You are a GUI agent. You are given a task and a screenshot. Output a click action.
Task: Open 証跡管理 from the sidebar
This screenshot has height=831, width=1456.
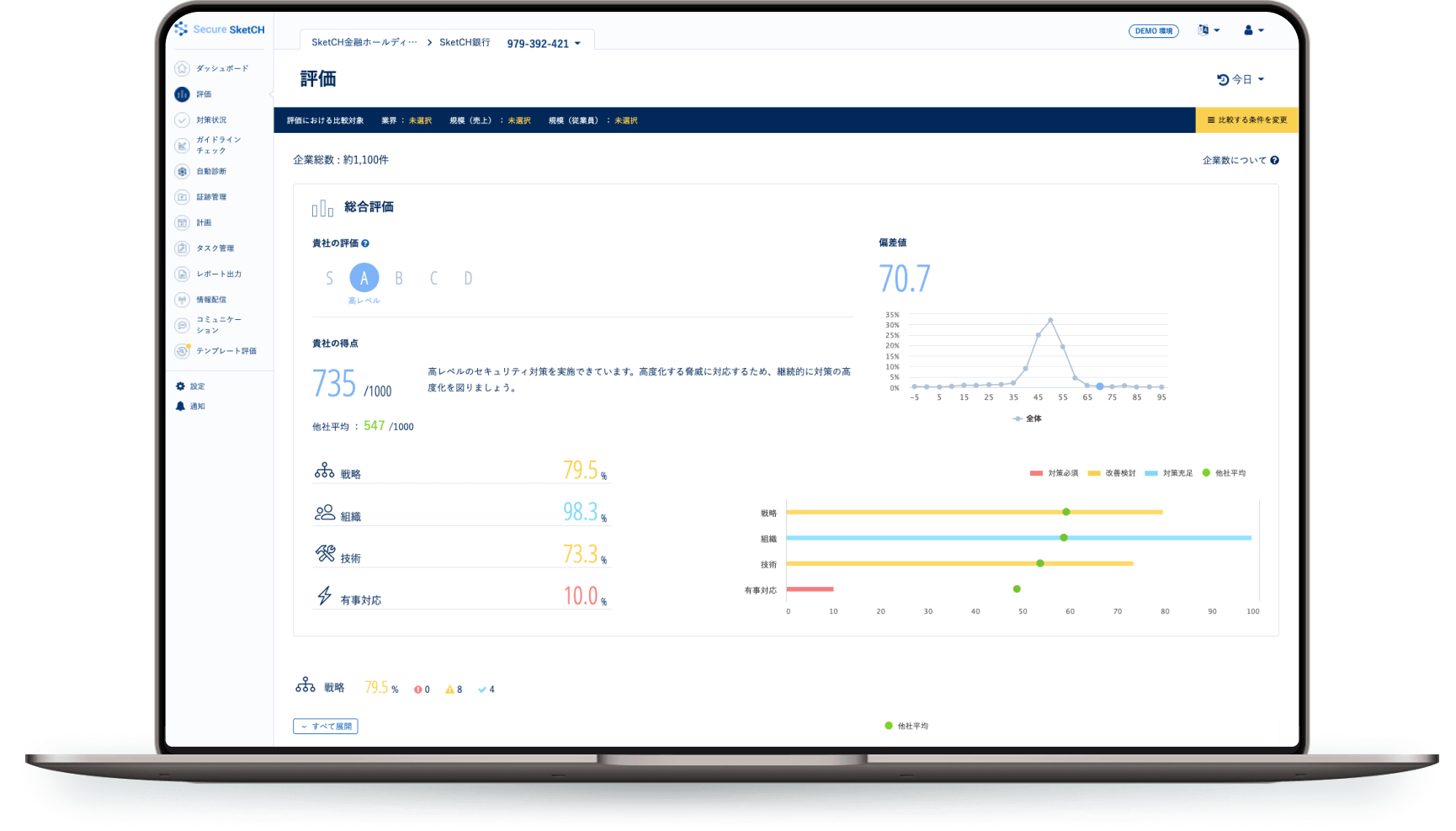(201, 197)
